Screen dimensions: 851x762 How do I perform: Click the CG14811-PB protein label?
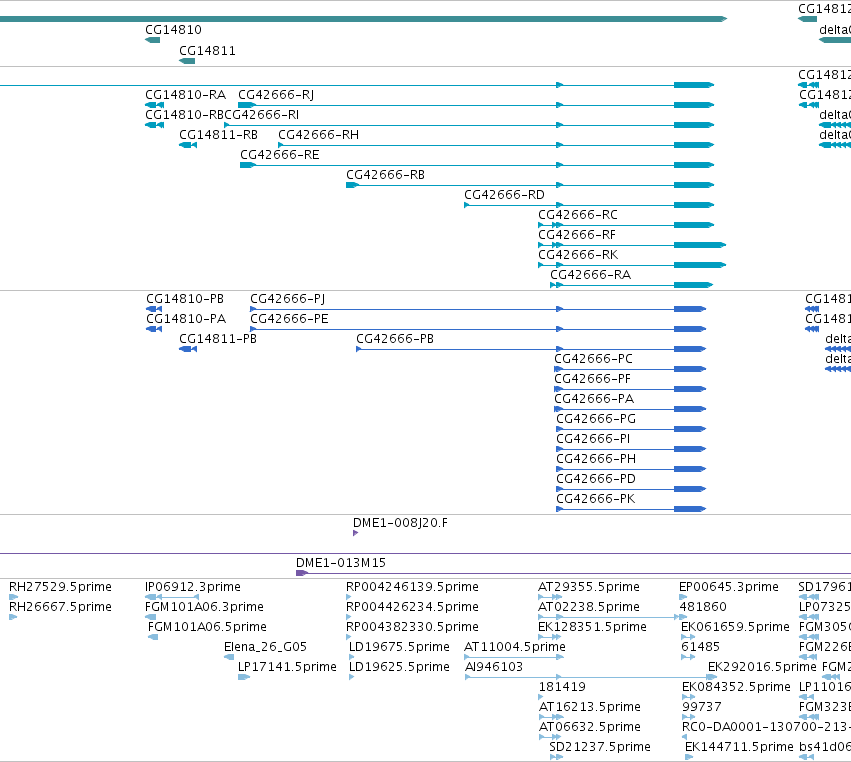tap(218, 339)
